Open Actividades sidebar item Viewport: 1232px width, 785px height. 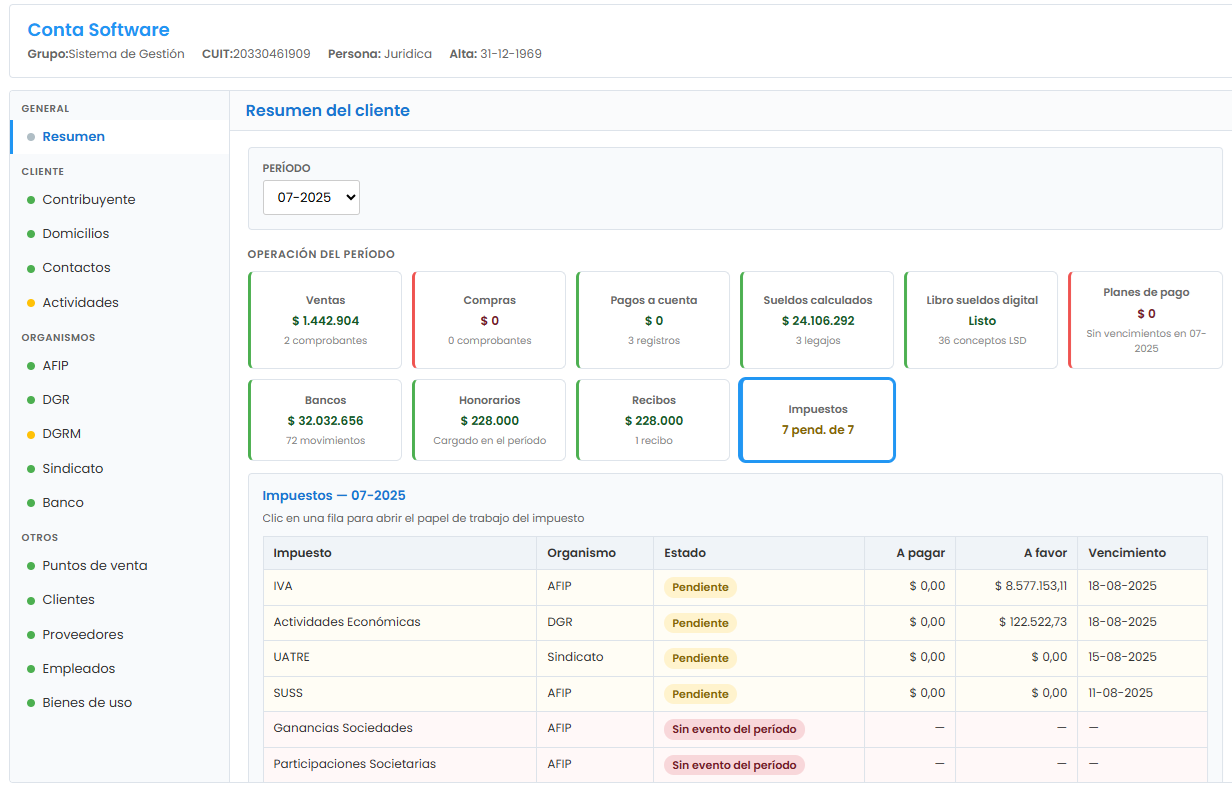point(119,303)
